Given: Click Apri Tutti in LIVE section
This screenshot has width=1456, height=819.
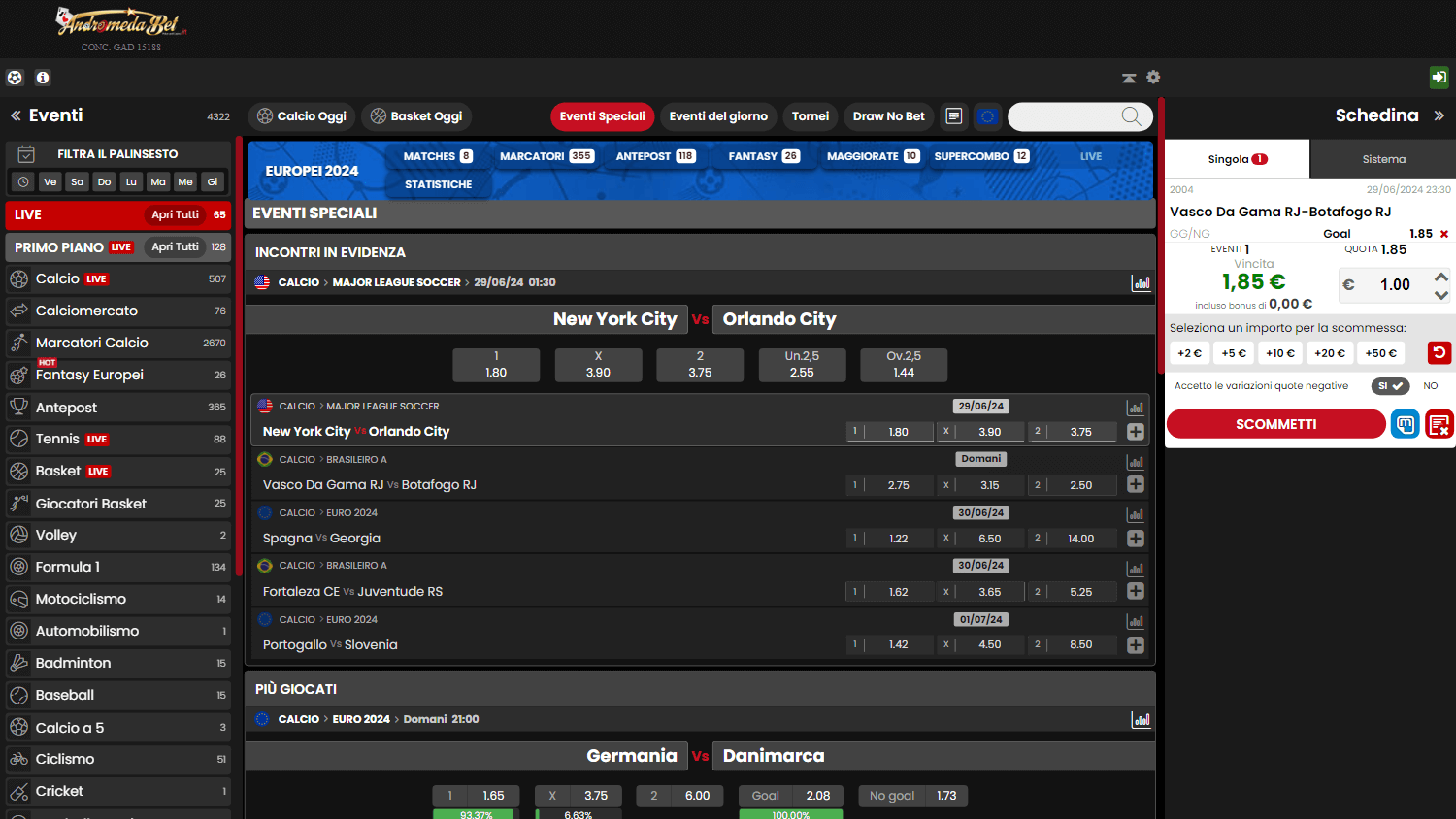Looking at the screenshot, I should [x=175, y=215].
